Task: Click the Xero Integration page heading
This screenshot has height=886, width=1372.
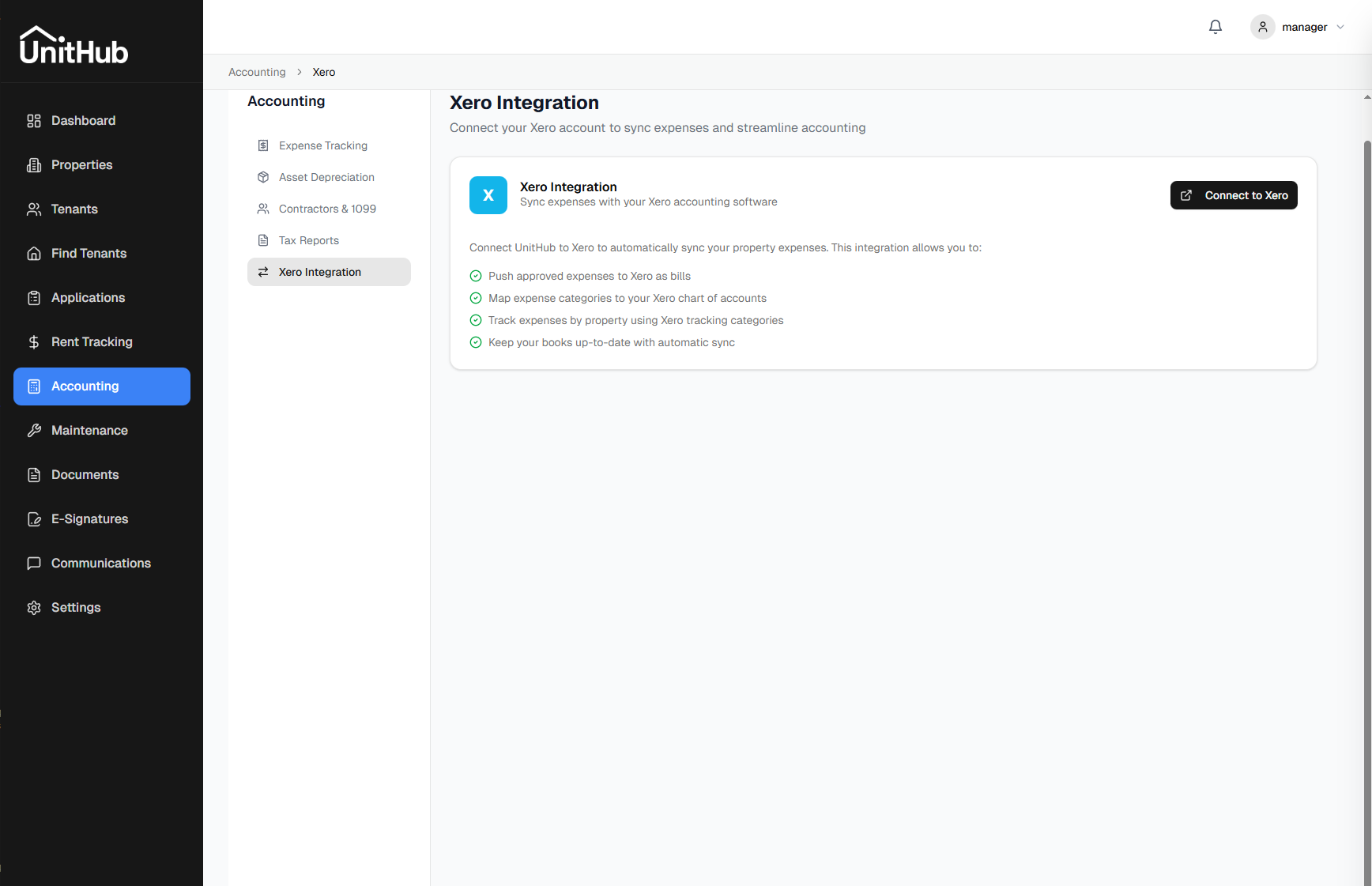Action: pyautogui.click(x=524, y=103)
